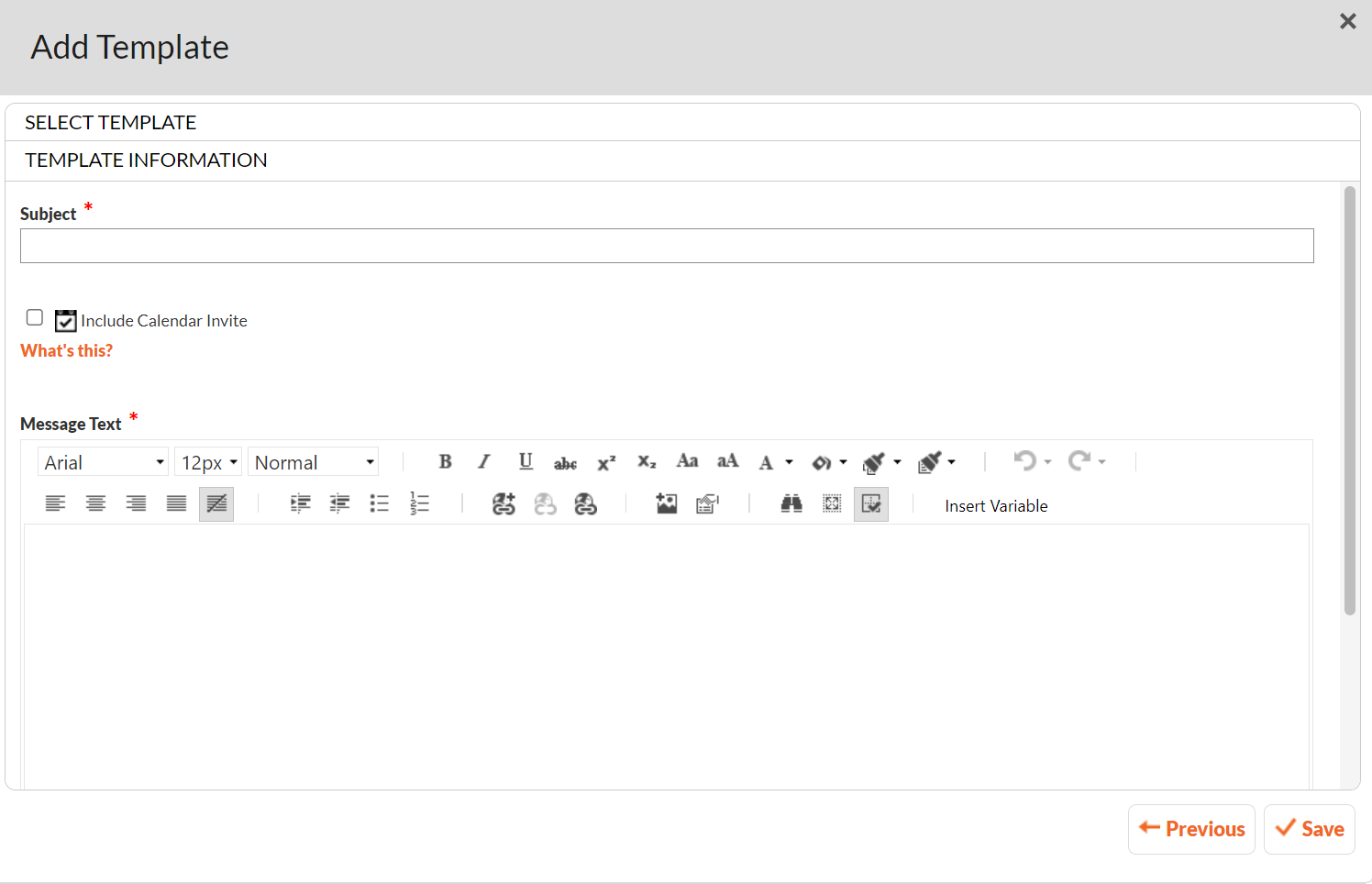The width and height of the screenshot is (1372, 884).
Task: Click the insert image icon
Action: pos(667,503)
